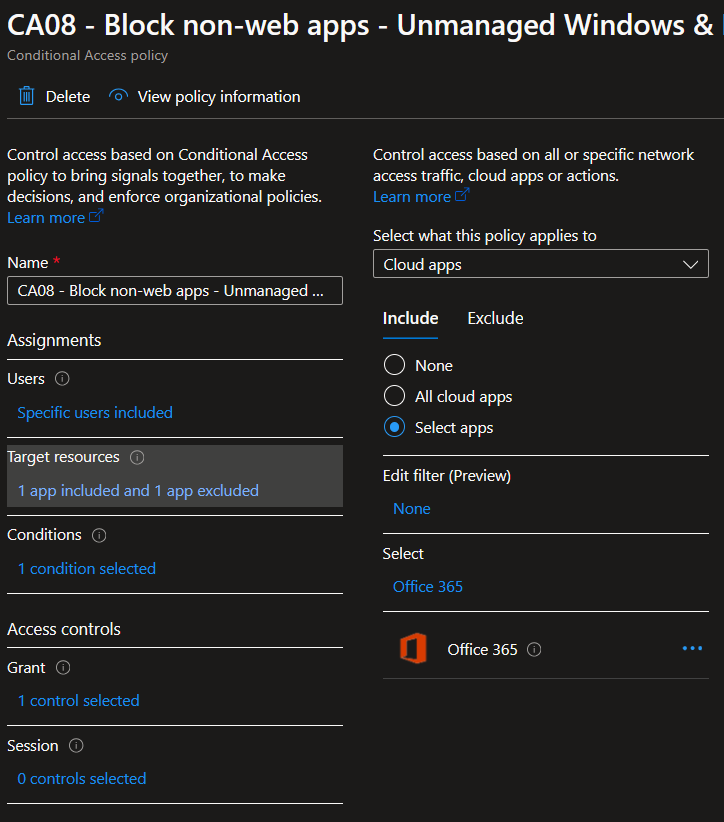This screenshot has width=724, height=822.
Task: Click the View policy information eye icon
Action: [119, 96]
